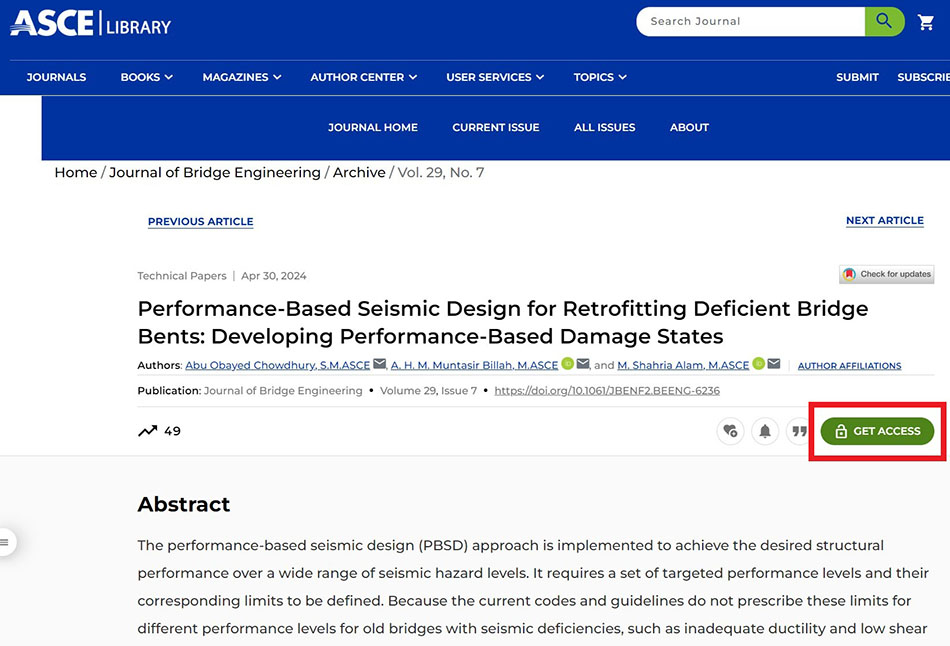Expand the Magazines dropdown menu
This screenshot has width=950, height=646.
(241, 77)
